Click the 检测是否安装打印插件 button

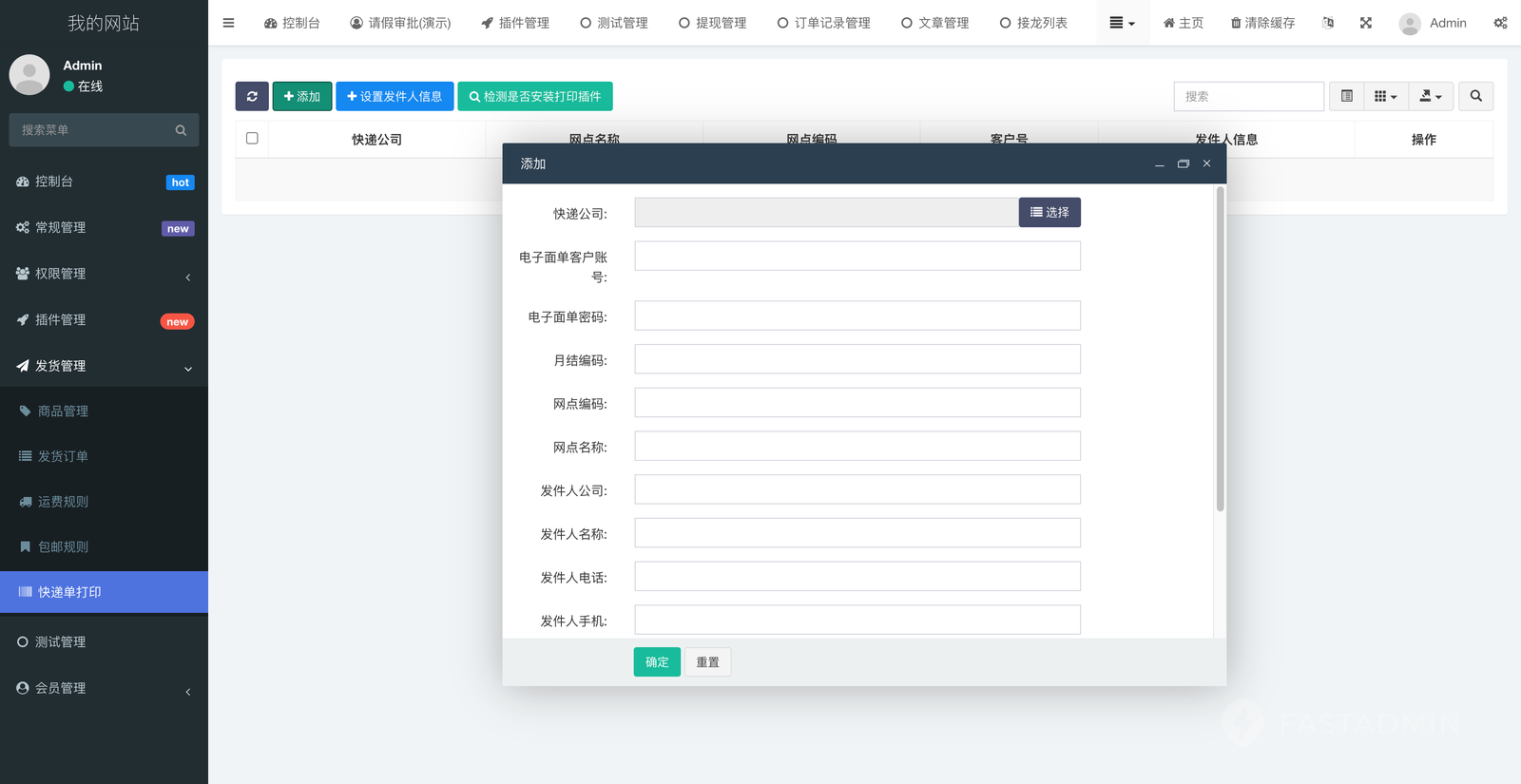535,96
